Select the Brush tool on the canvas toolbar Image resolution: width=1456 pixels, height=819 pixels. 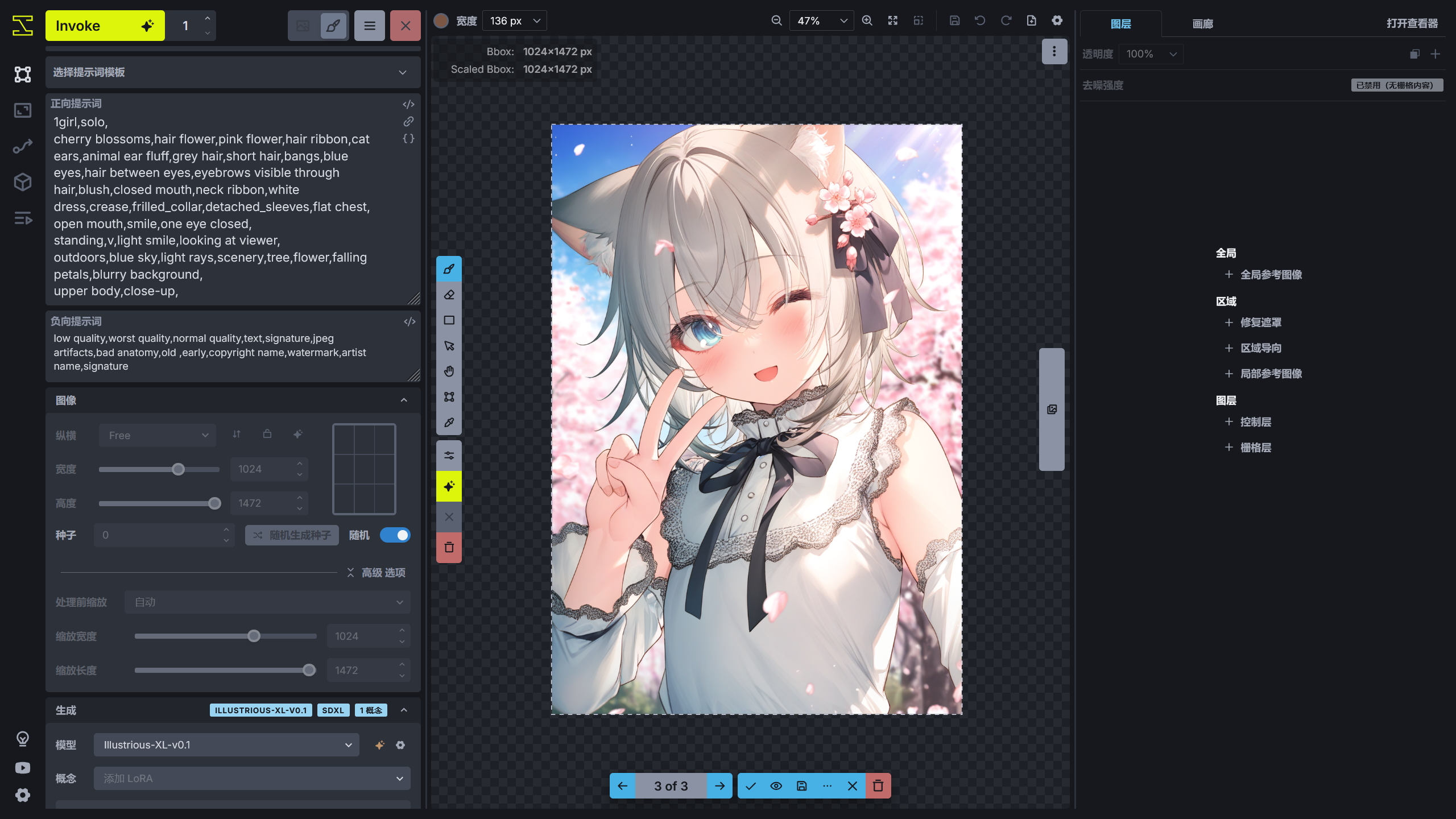click(449, 269)
